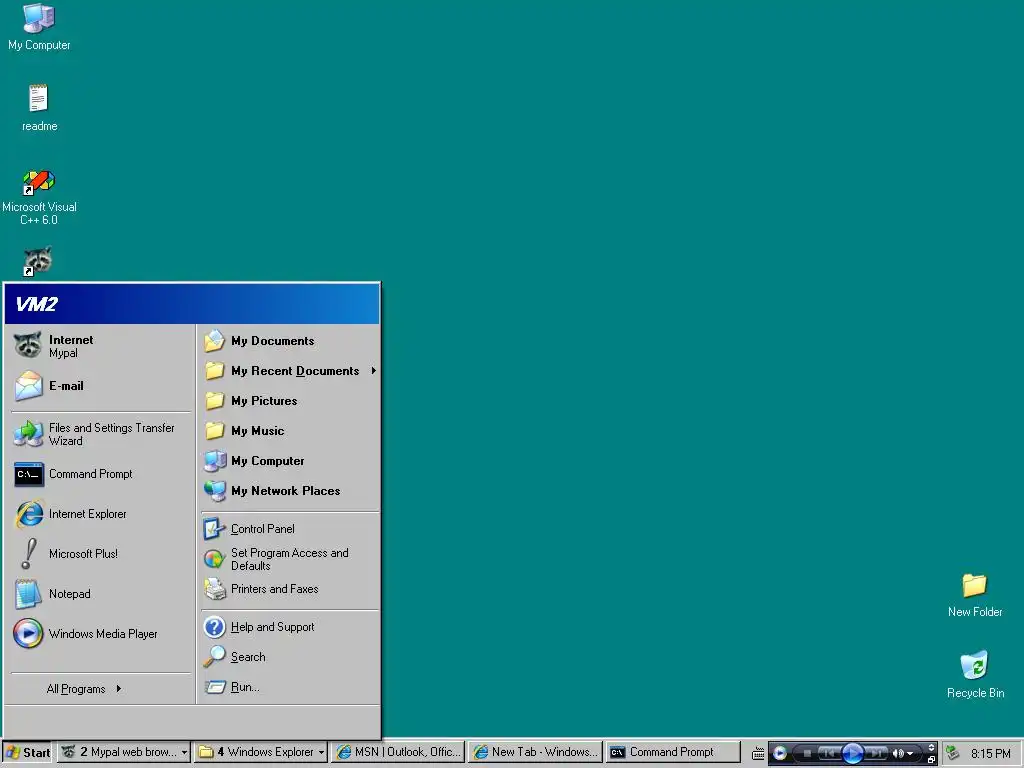Select readme file on desktop
The image size is (1024, 768).
click(39, 108)
